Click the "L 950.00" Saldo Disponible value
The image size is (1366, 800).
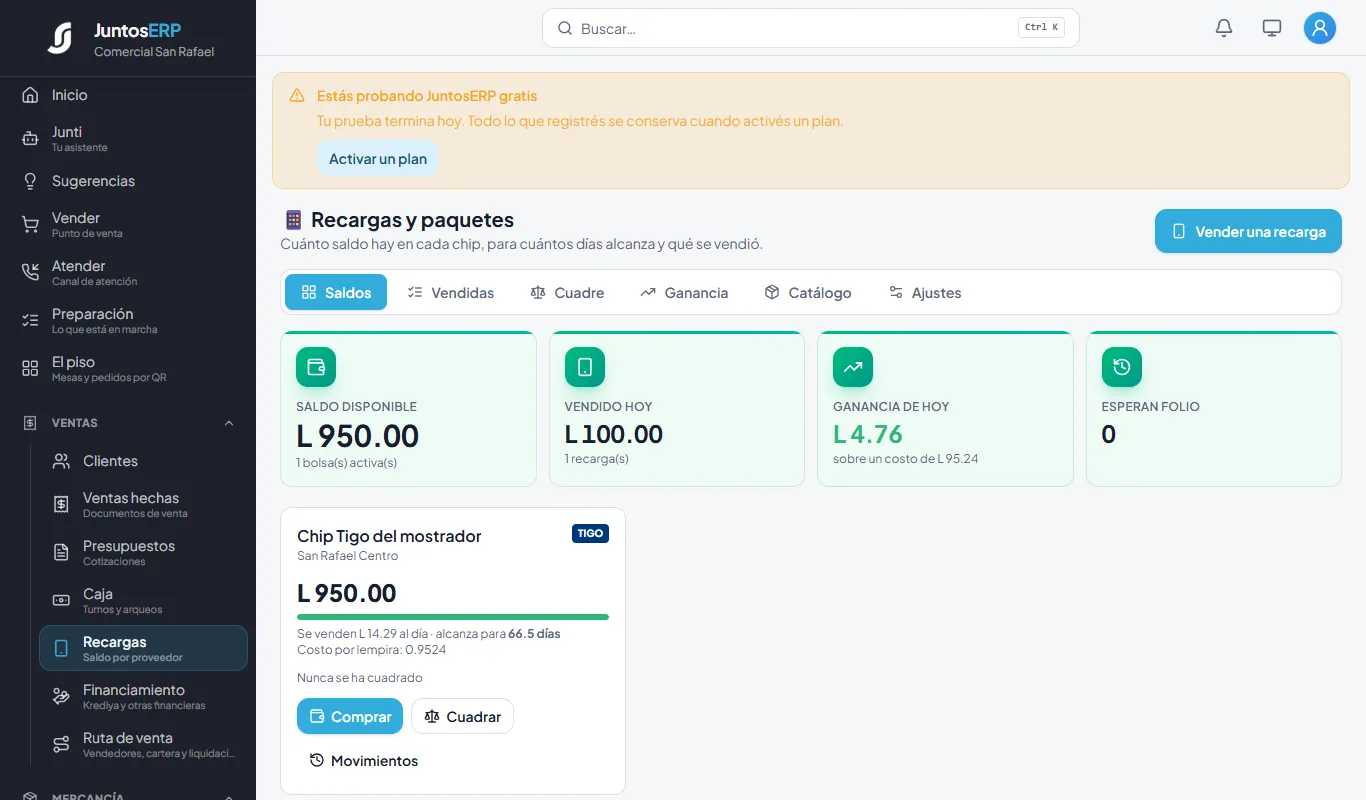358,436
